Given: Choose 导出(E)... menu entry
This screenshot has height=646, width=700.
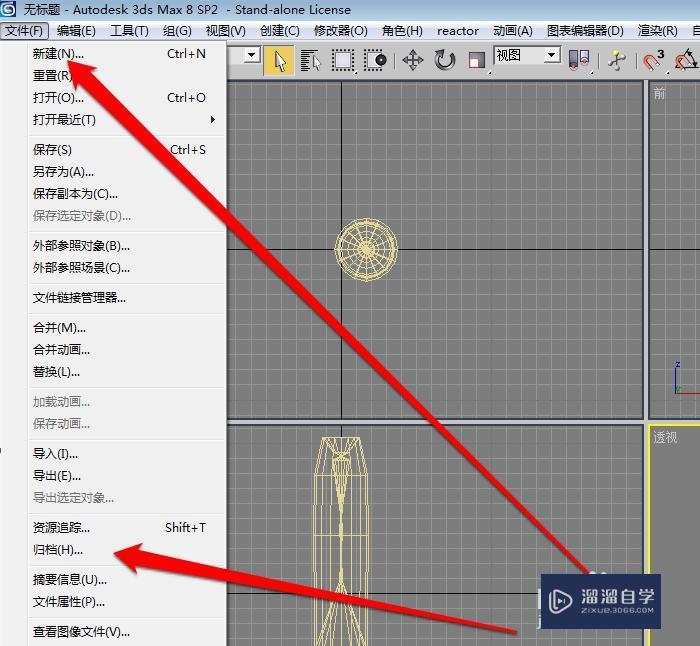Looking at the screenshot, I should point(127,476).
